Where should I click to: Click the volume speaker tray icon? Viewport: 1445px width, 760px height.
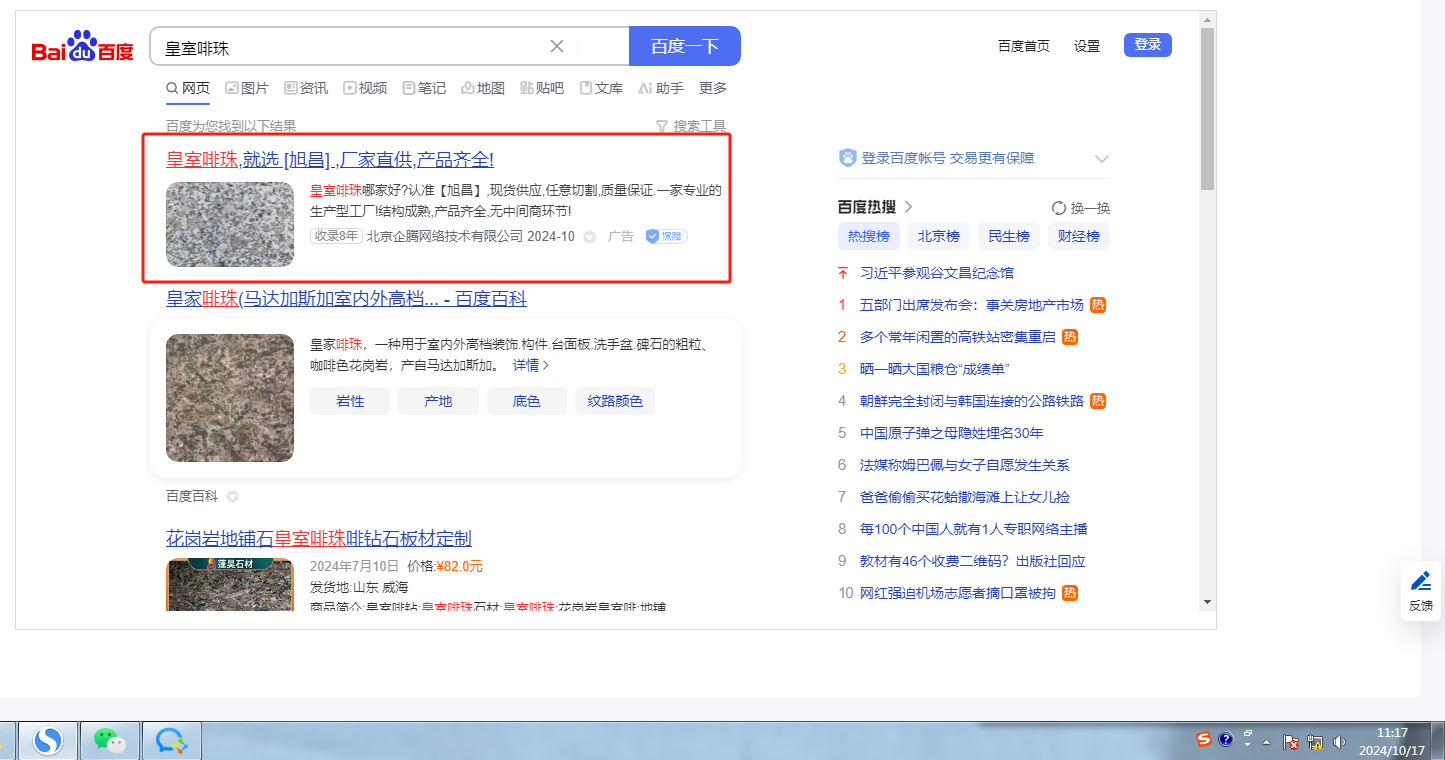point(1340,742)
